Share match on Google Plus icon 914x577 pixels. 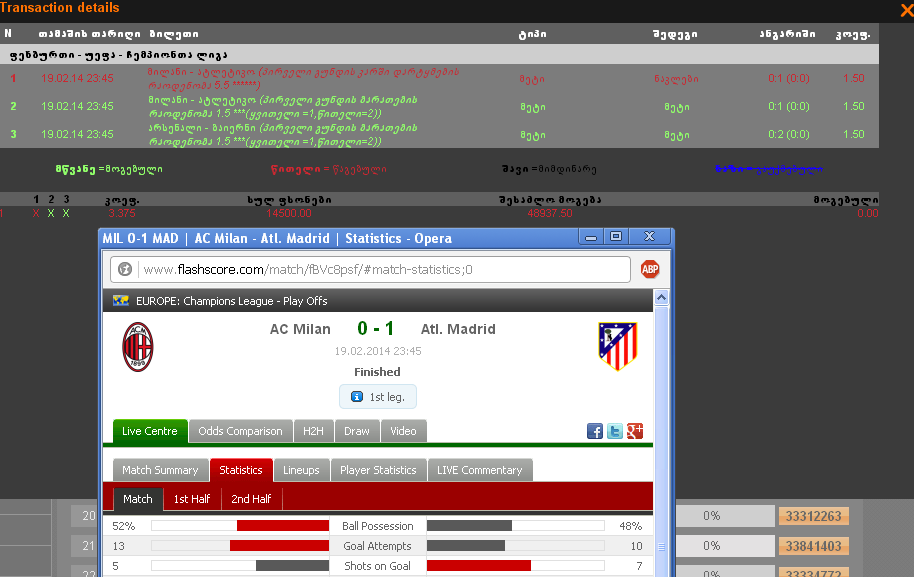(x=635, y=431)
